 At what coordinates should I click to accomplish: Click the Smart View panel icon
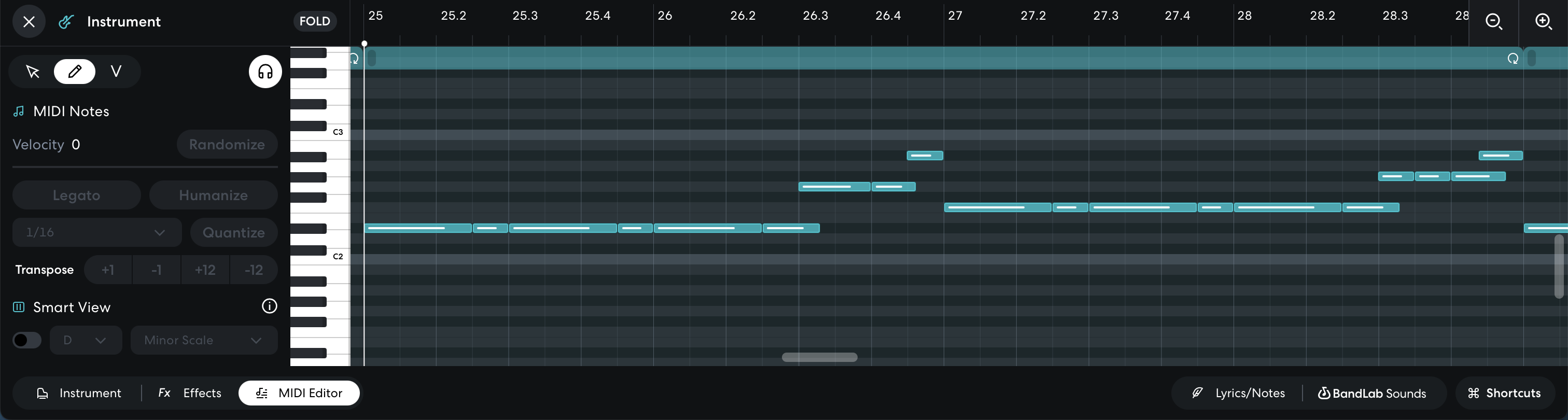pyautogui.click(x=19, y=307)
